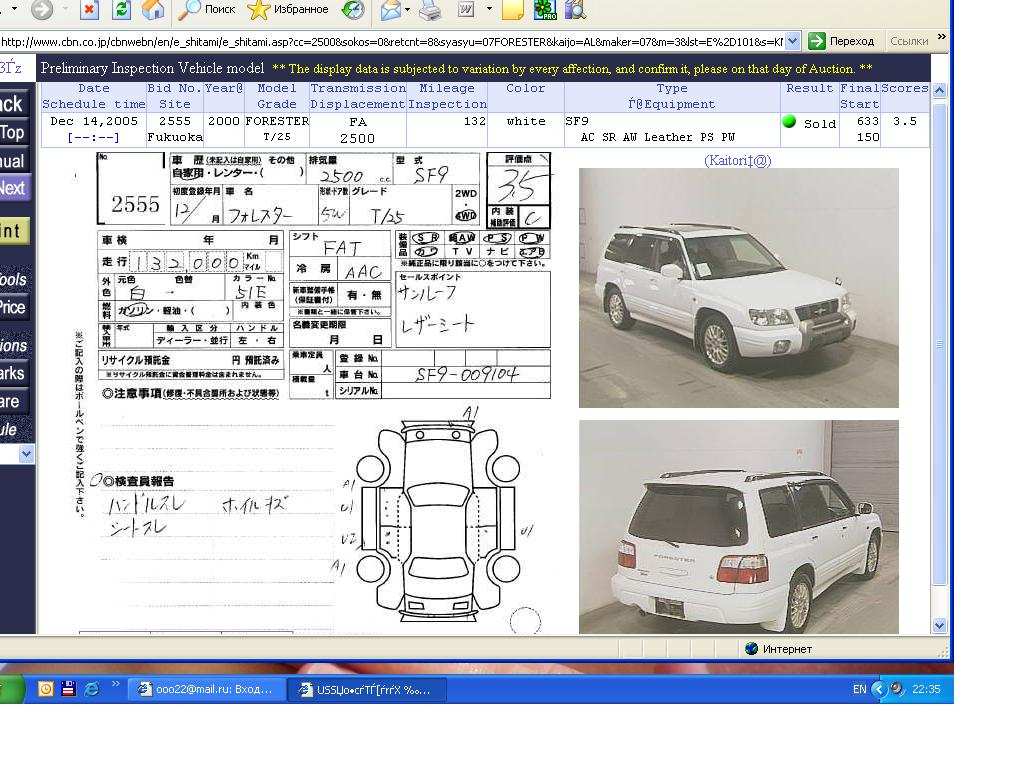Click the mileage value '132' cell
This screenshot has width=1024, height=768.
[x=475, y=121]
